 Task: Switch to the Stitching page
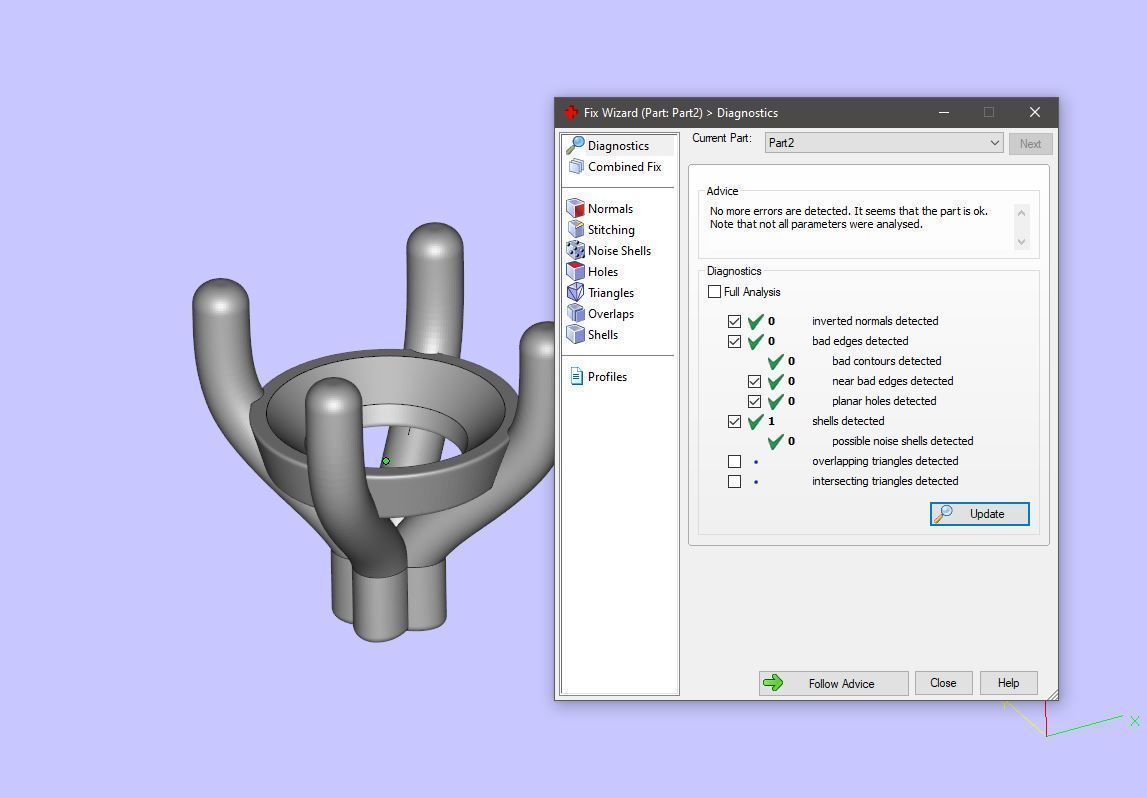611,230
